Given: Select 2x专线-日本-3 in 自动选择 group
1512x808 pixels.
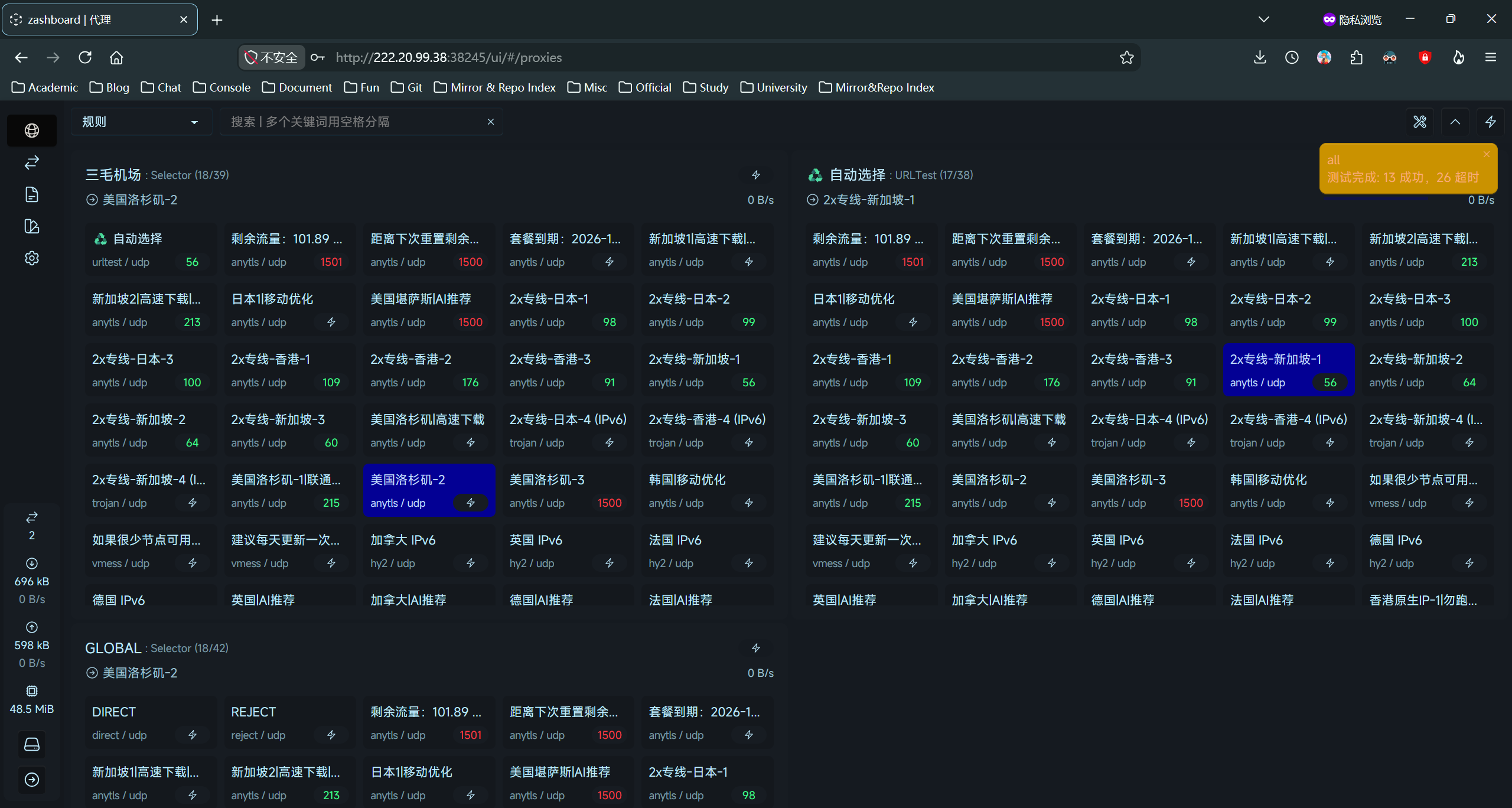Looking at the screenshot, I should 1427,309.
